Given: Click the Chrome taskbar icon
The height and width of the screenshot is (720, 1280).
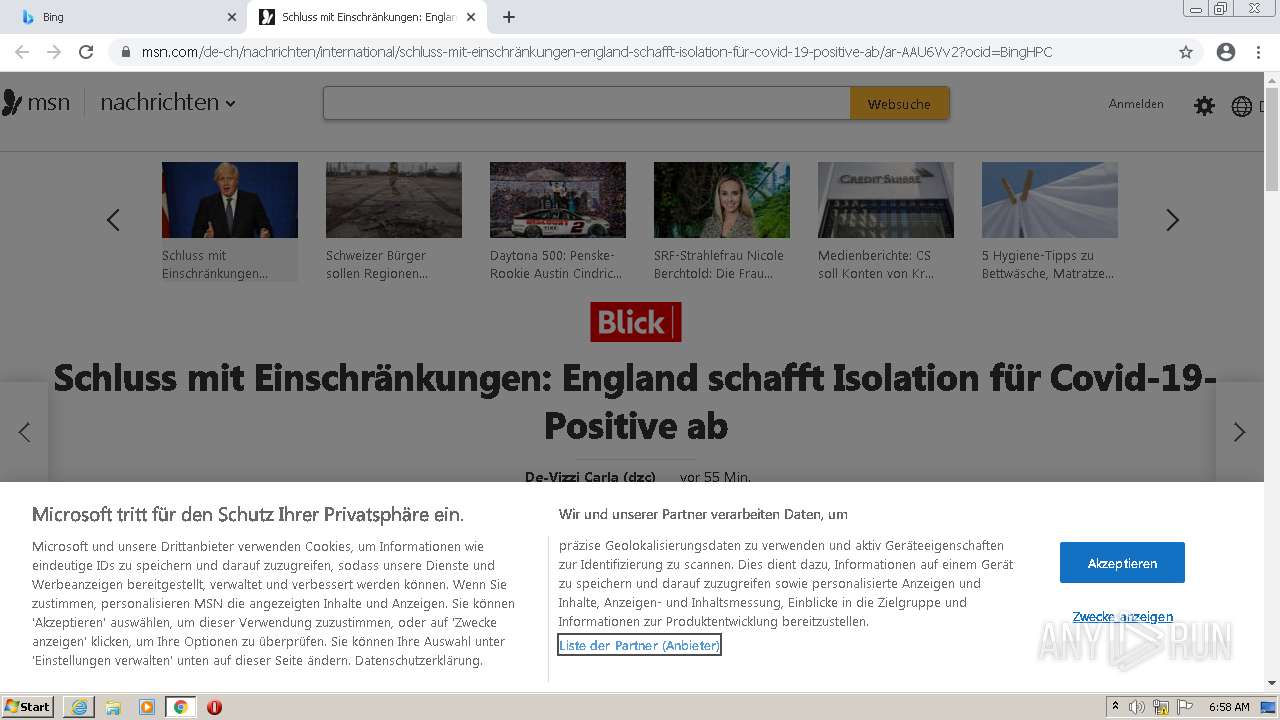Looking at the screenshot, I should pyautogui.click(x=180, y=707).
